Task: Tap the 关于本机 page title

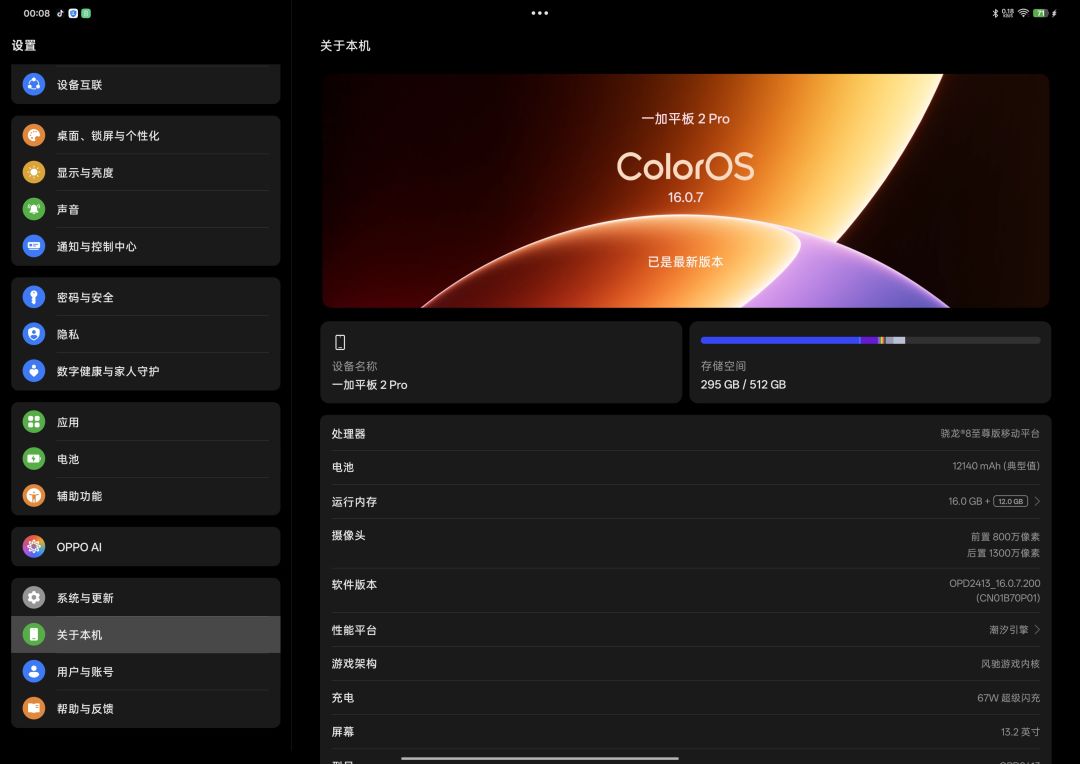Action: [x=345, y=45]
